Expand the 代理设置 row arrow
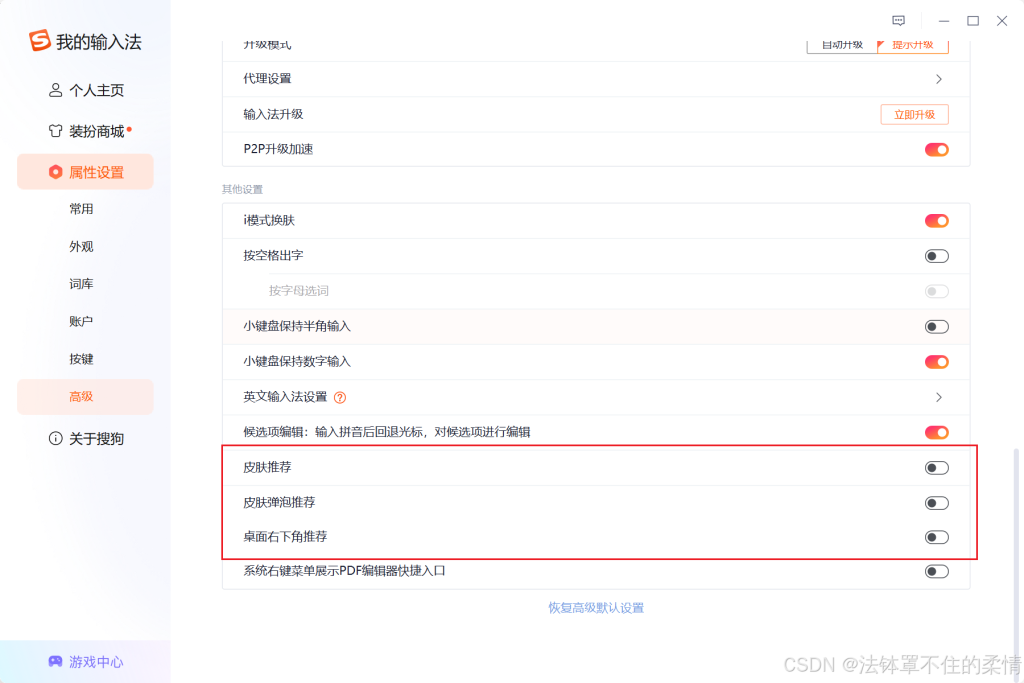Image resolution: width=1024 pixels, height=683 pixels. pos(938,79)
